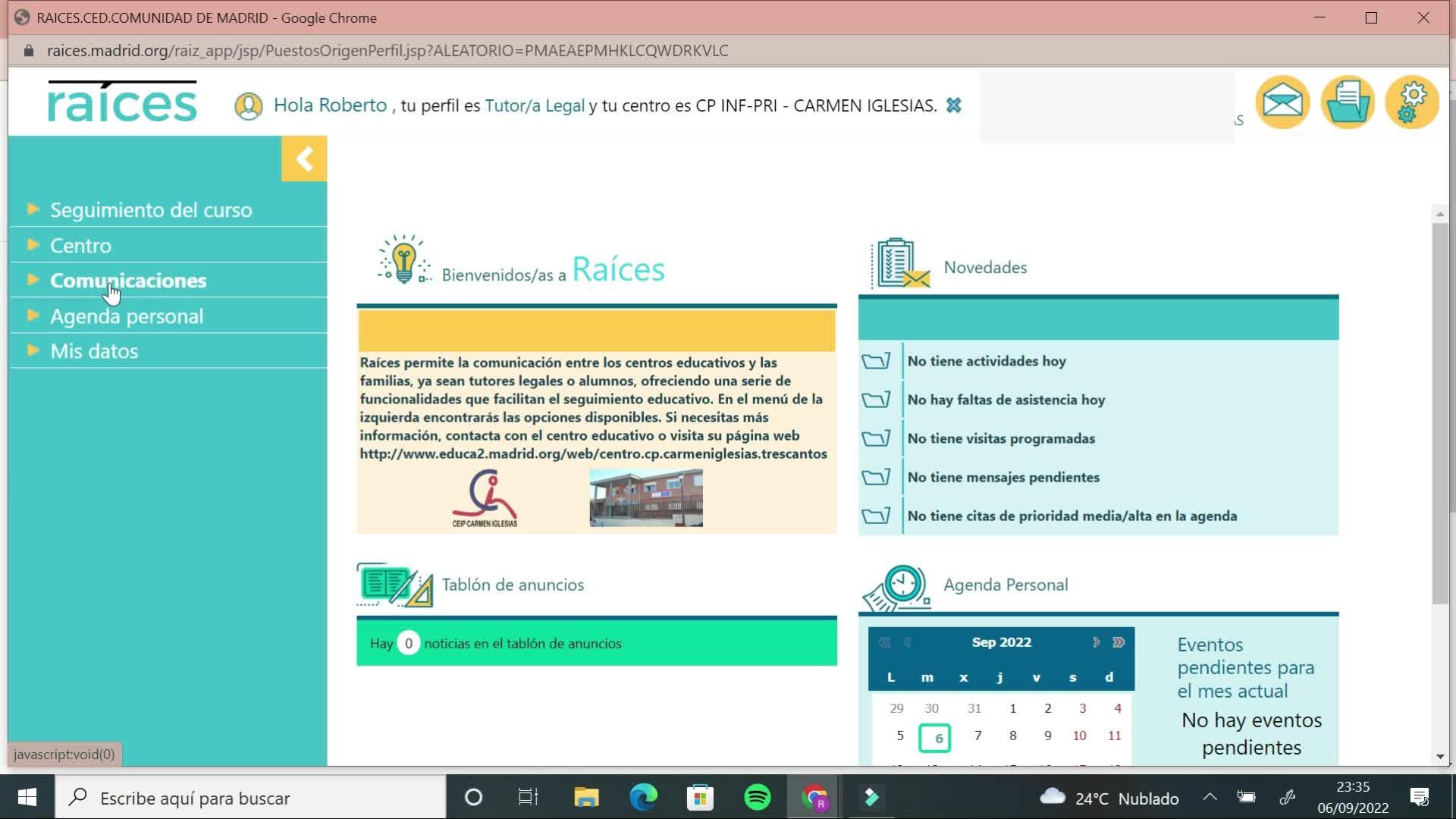The image size is (1456, 819).
Task: Expand the Seguimiento del curso menu
Action: pyautogui.click(x=151, y=210)
